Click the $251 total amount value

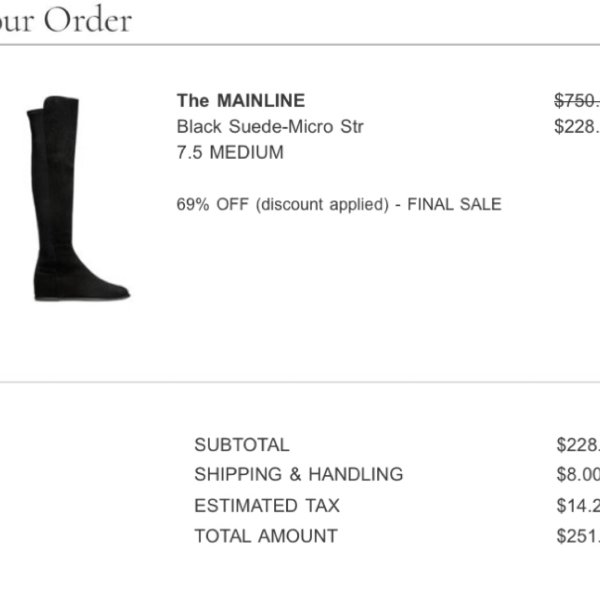click(x=578, y=536)
